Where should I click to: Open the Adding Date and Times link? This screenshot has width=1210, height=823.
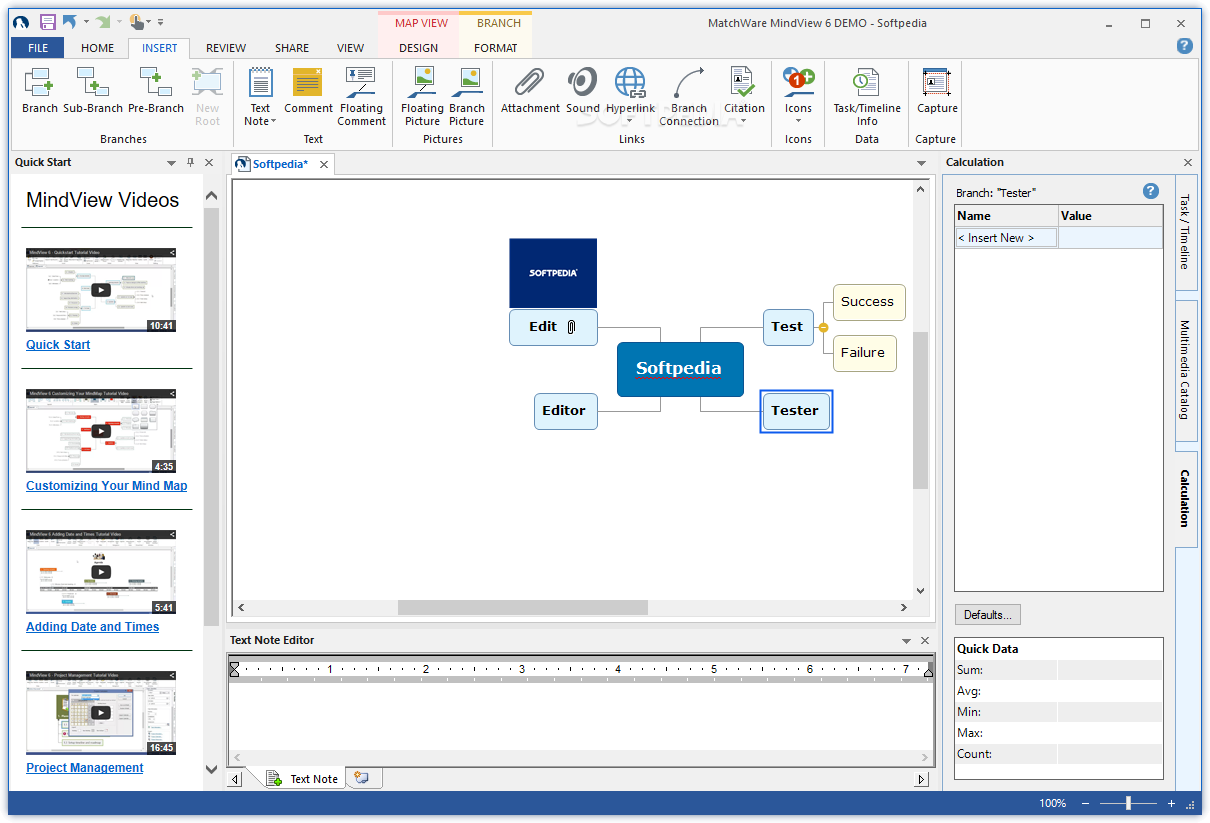[x=93, y=626]
